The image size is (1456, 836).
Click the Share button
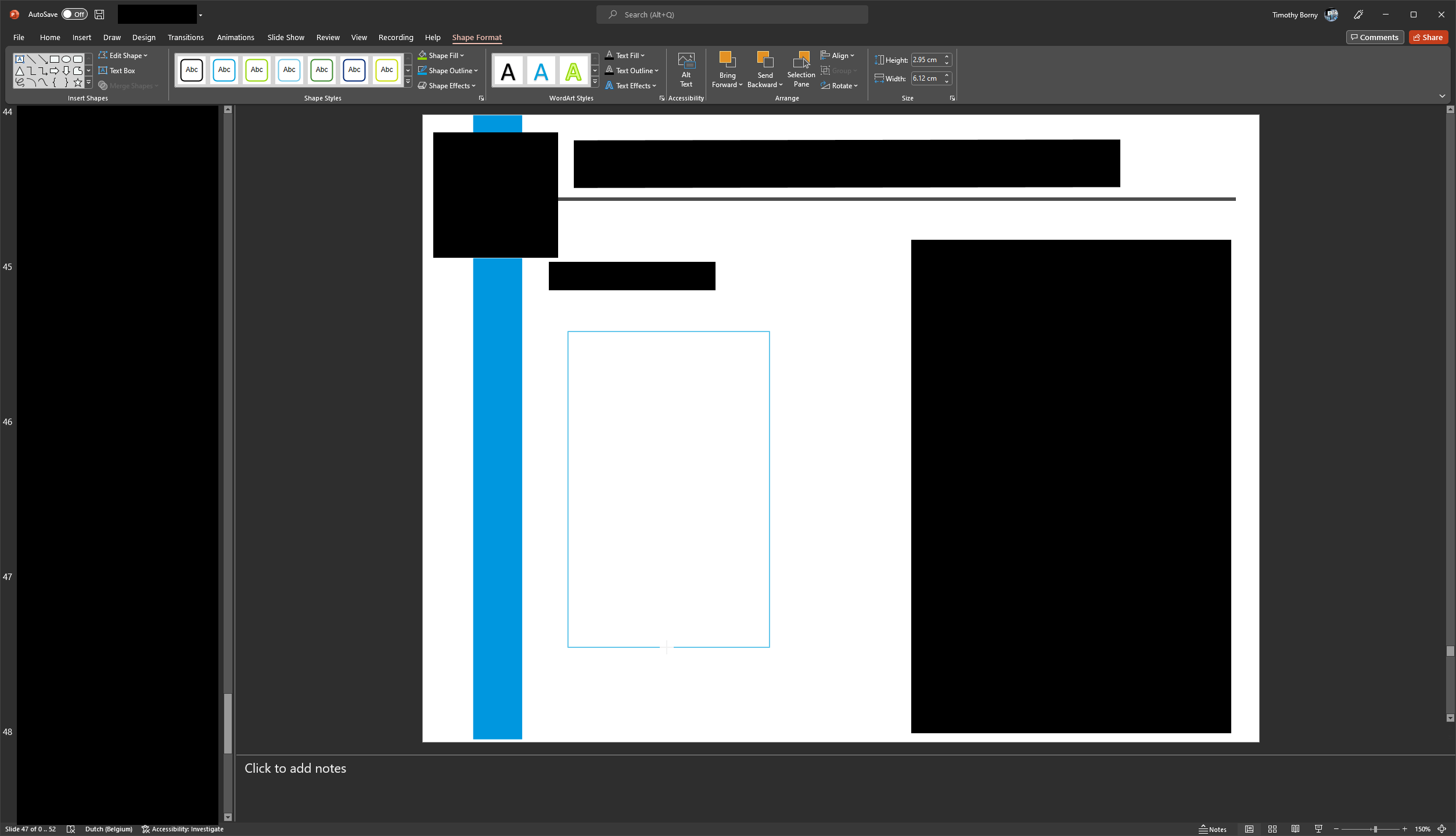tap(1428, 37)
